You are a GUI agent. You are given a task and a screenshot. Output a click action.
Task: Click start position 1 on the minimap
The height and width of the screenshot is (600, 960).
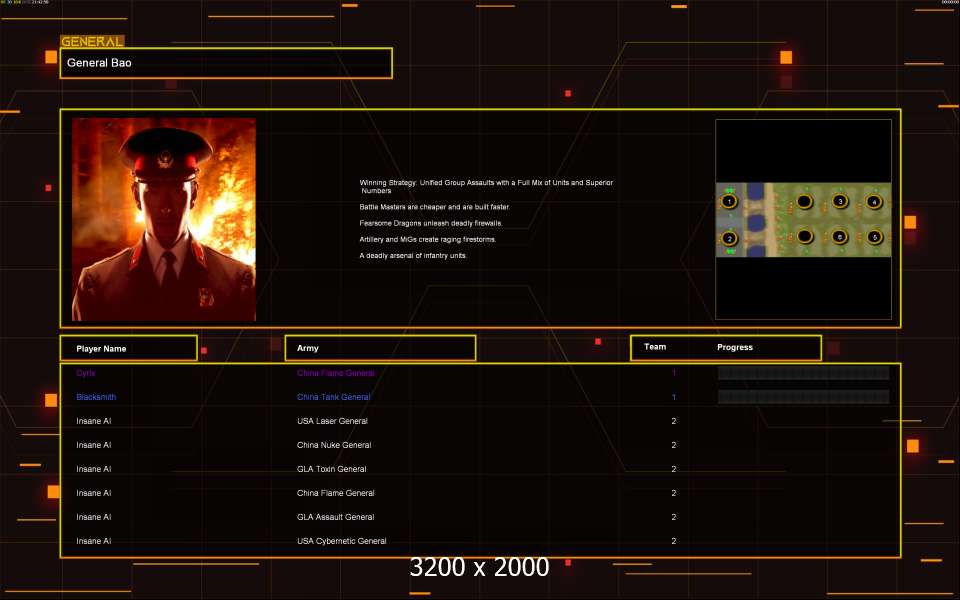click(730, 202)
